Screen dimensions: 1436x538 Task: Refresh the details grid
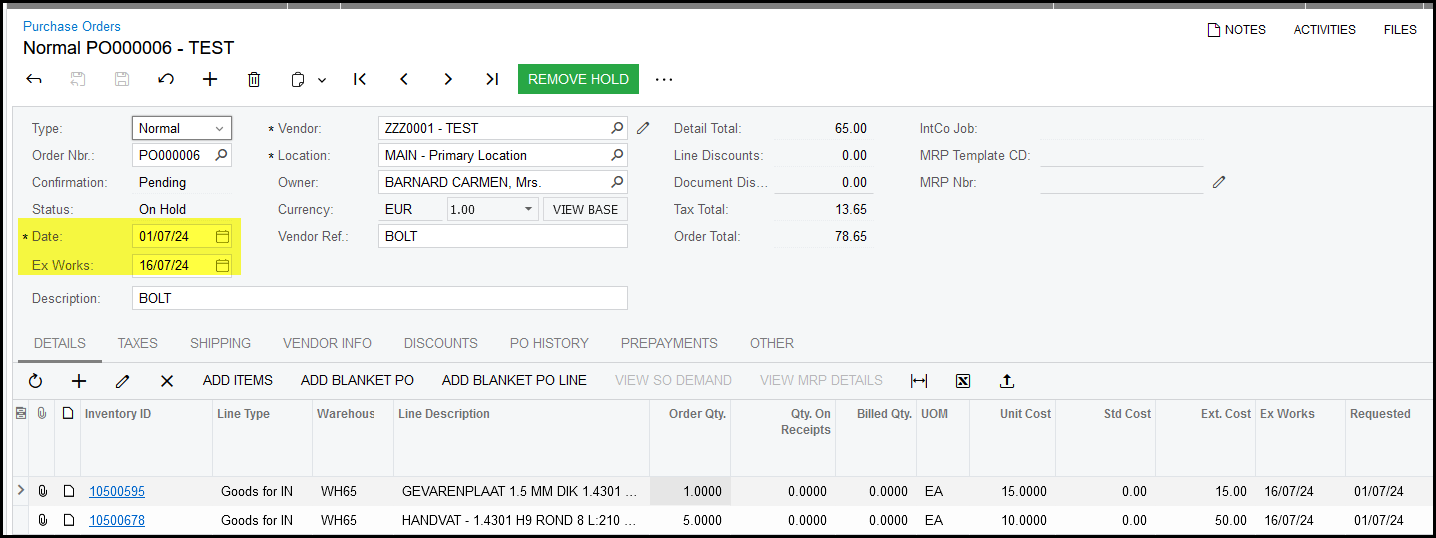coord(36,381)
